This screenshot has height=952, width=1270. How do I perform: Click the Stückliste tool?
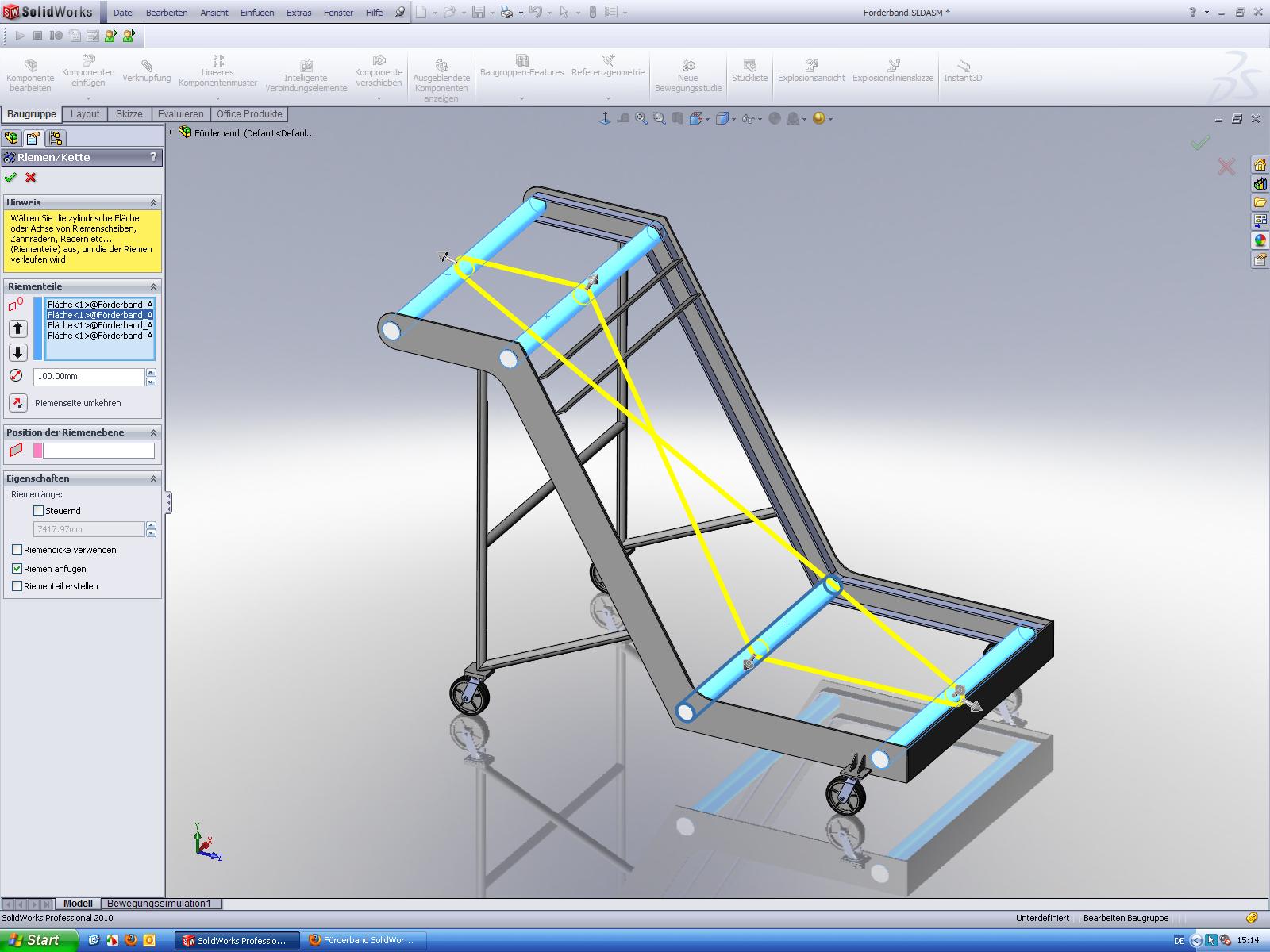point(749,71)
